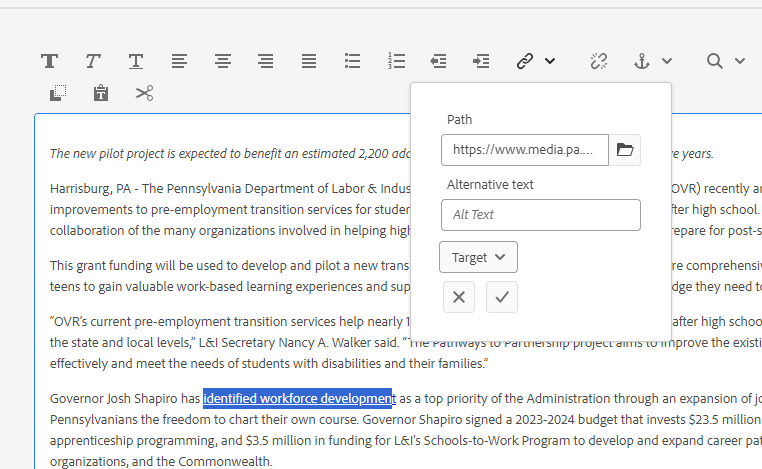Expand the find options chevron

point(740,61)
